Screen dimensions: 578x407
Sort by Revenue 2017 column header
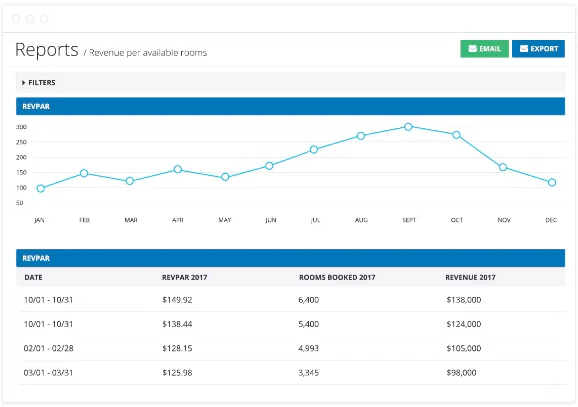coord(470,277)
